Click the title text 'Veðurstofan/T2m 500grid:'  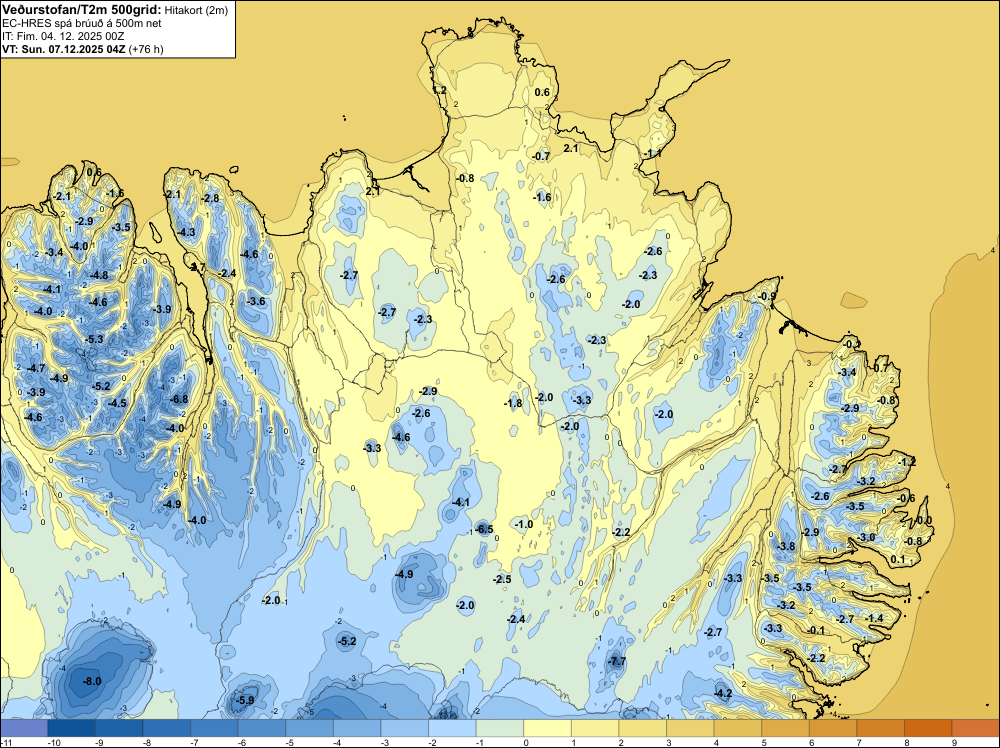pos(82,10)
